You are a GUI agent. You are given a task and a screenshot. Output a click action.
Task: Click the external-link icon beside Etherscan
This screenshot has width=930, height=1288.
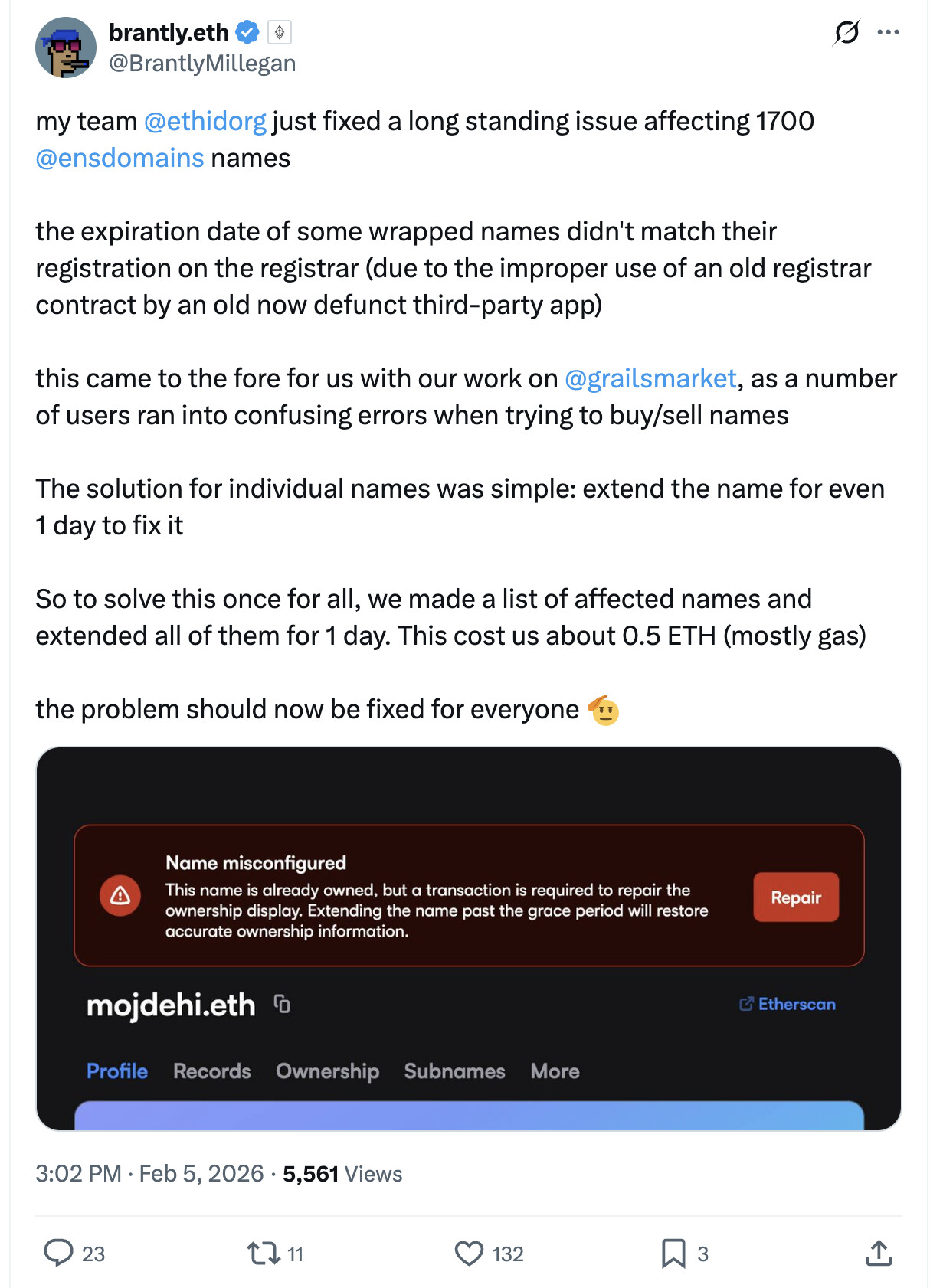[x=746, y=1004]
